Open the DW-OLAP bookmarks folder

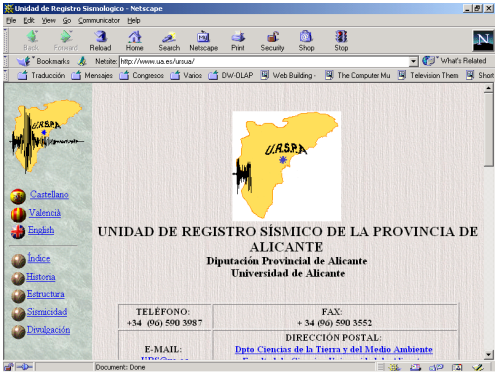(231, 75)
